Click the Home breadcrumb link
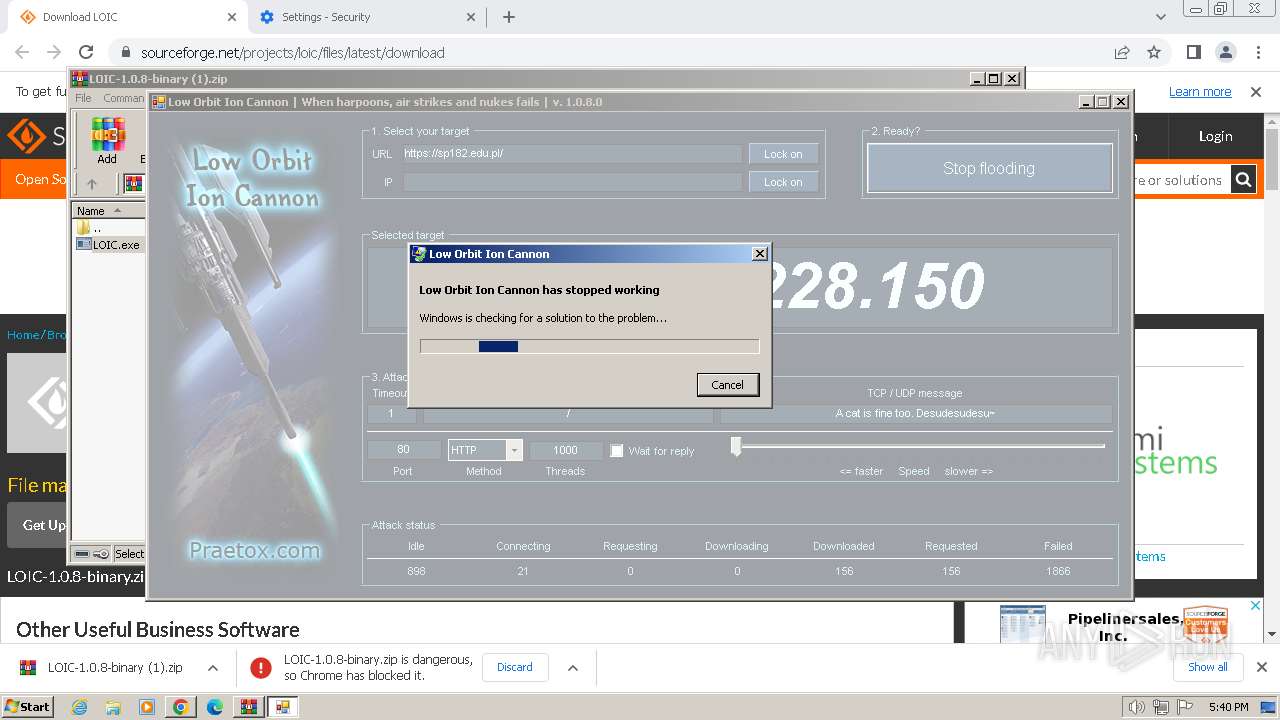Screen dimensions: 1280x720 point(23,335)
